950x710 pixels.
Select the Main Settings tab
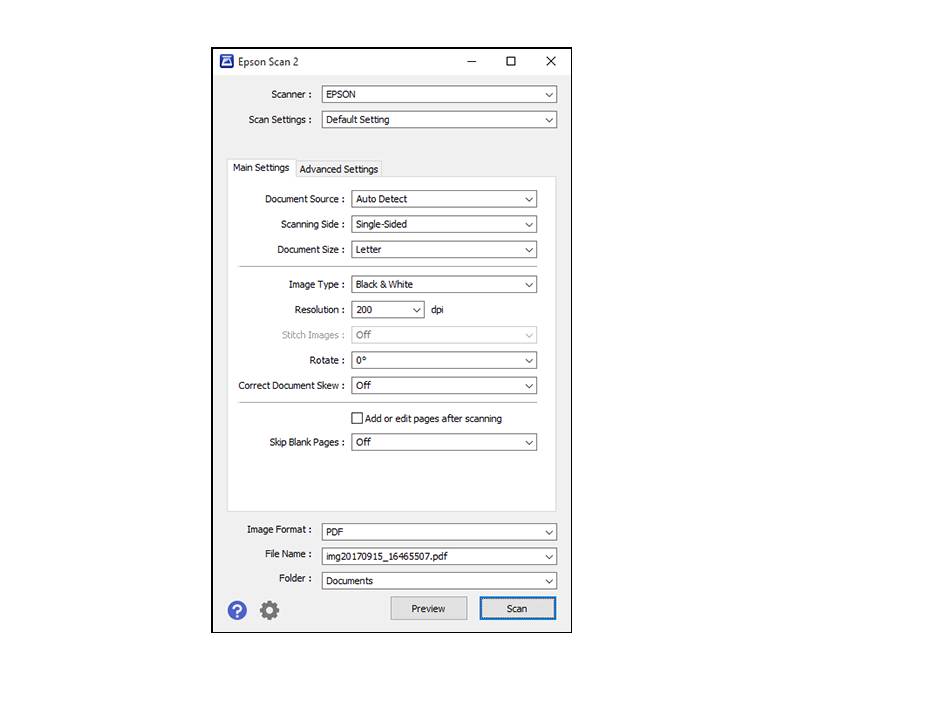(261, 168)
